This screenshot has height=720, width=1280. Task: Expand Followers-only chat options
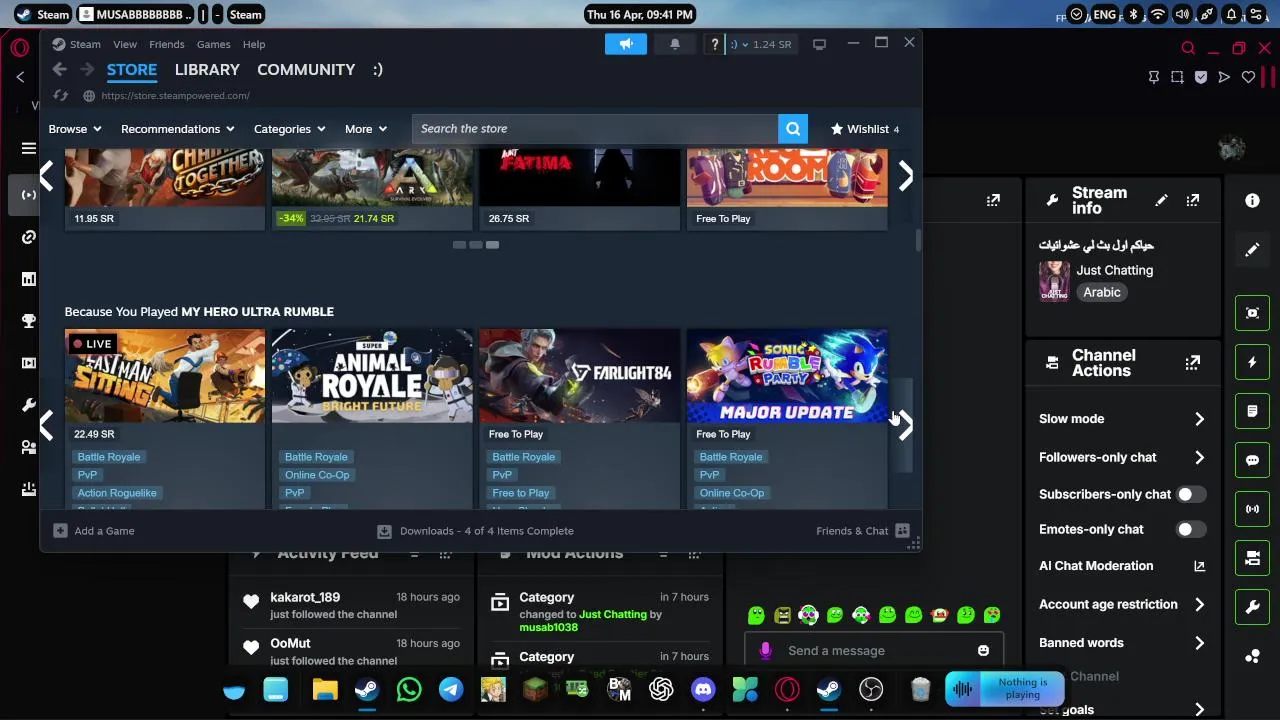click(x=1121, y=457)
